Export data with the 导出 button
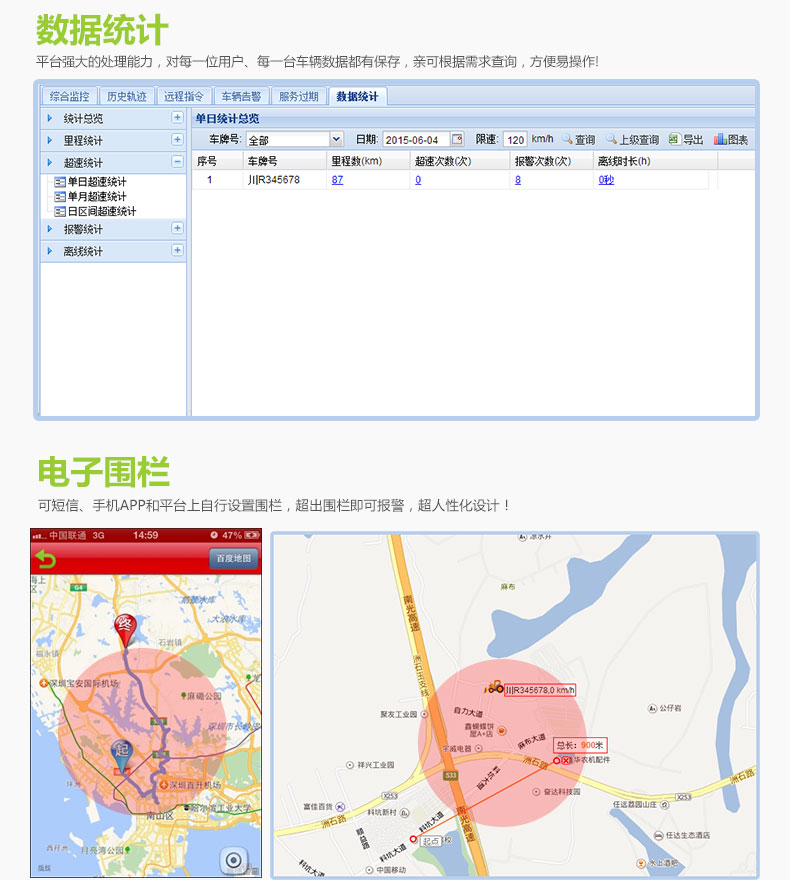Screen dimensions: 790x880 point(686,140)
